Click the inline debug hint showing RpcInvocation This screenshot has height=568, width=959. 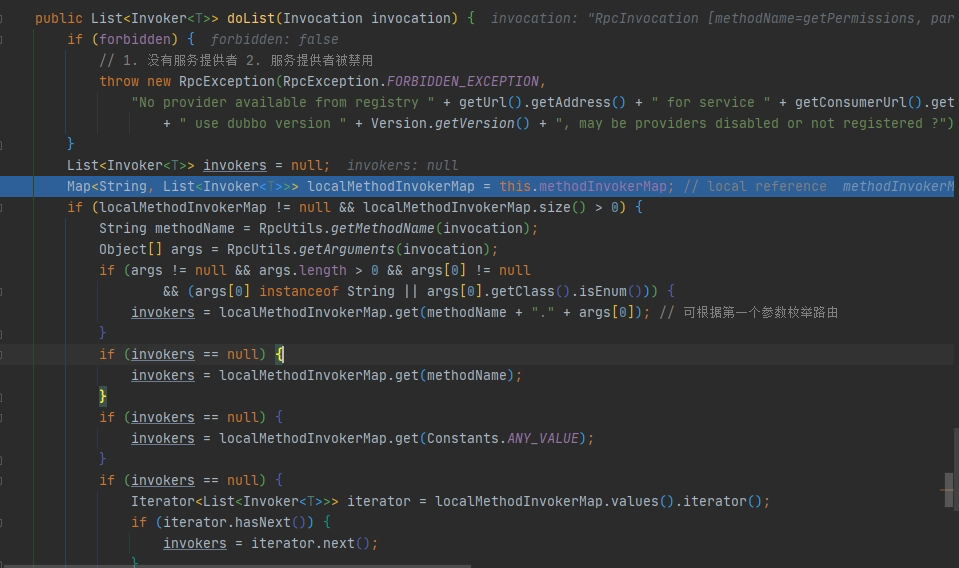pos(722,18)
